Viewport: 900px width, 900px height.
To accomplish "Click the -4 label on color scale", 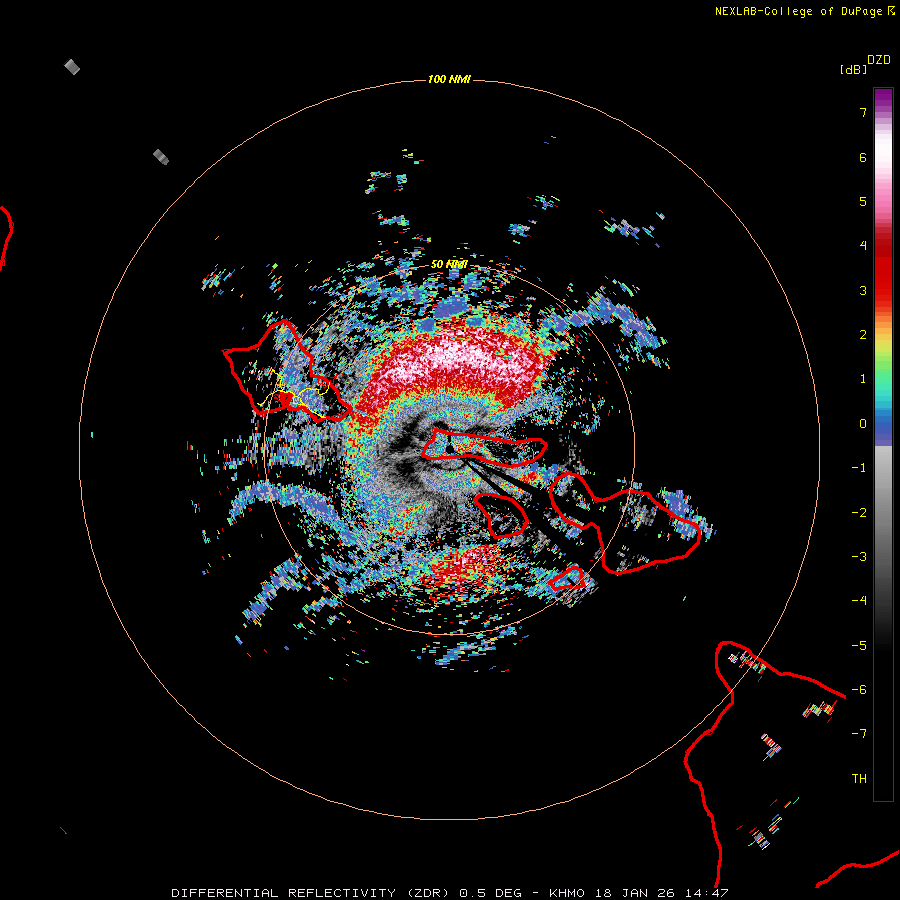I will point(859,601).
